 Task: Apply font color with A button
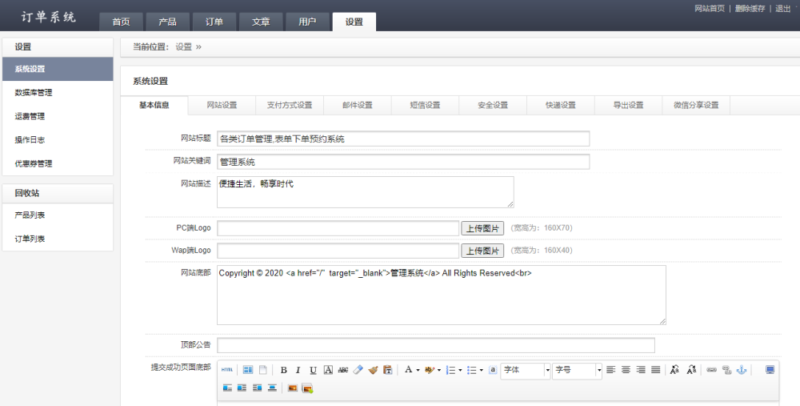coord(408,370)
